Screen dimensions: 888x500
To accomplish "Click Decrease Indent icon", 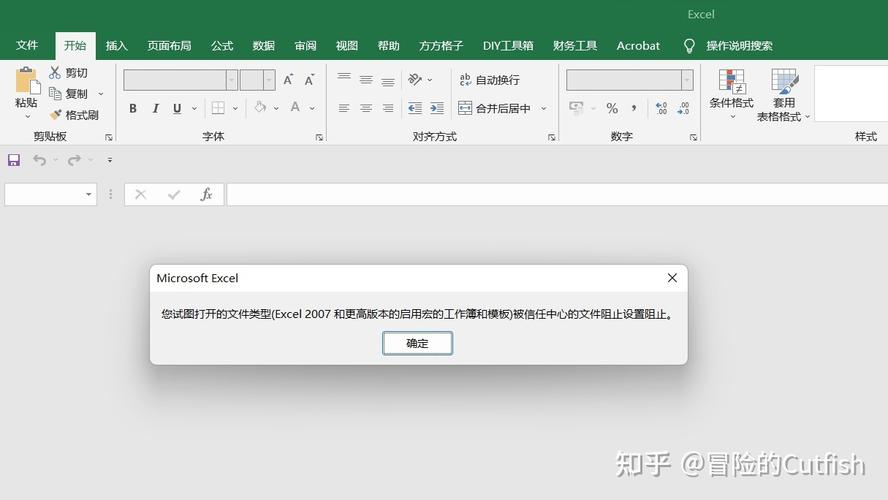I will 415,108.
